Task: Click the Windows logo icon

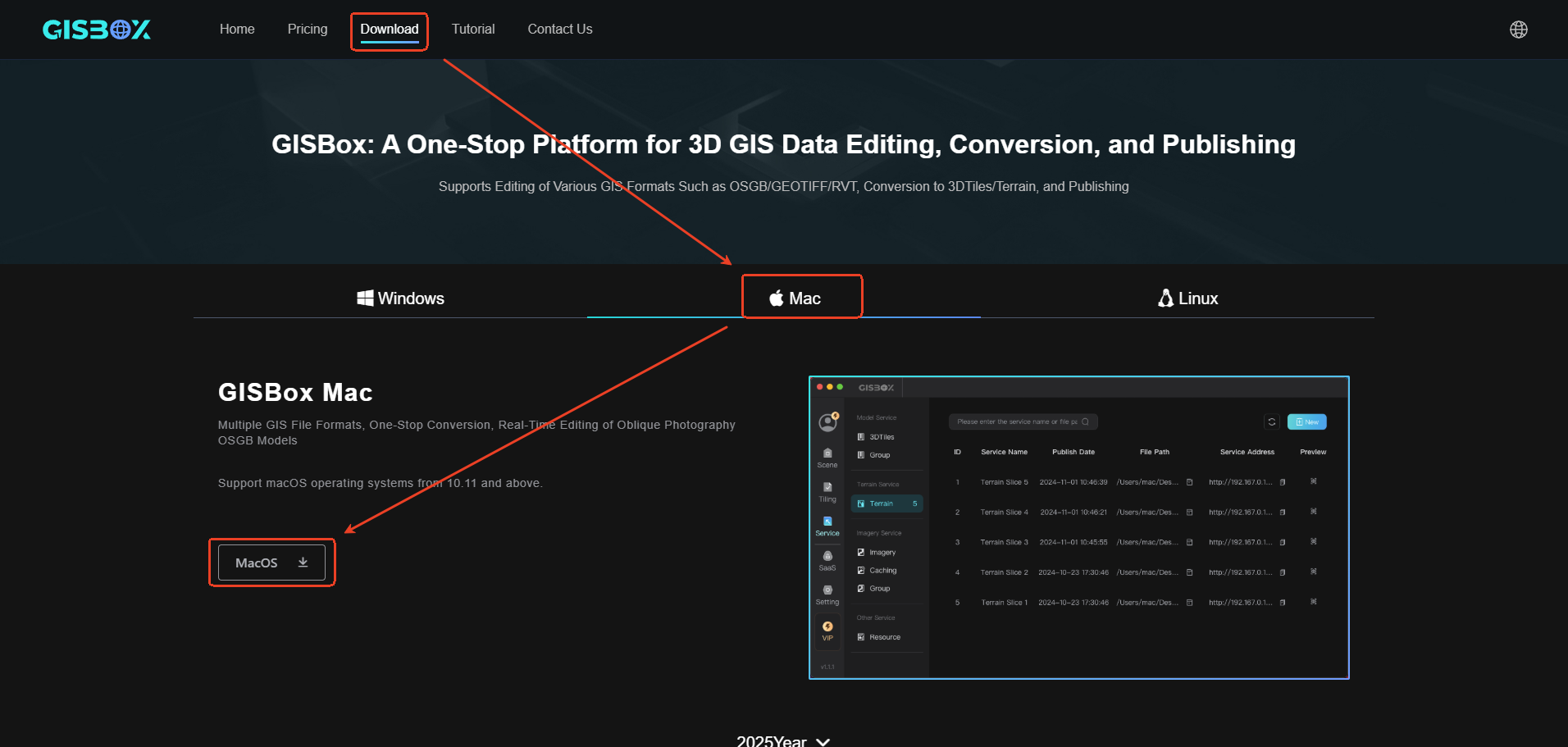Action: click(365, 298)
